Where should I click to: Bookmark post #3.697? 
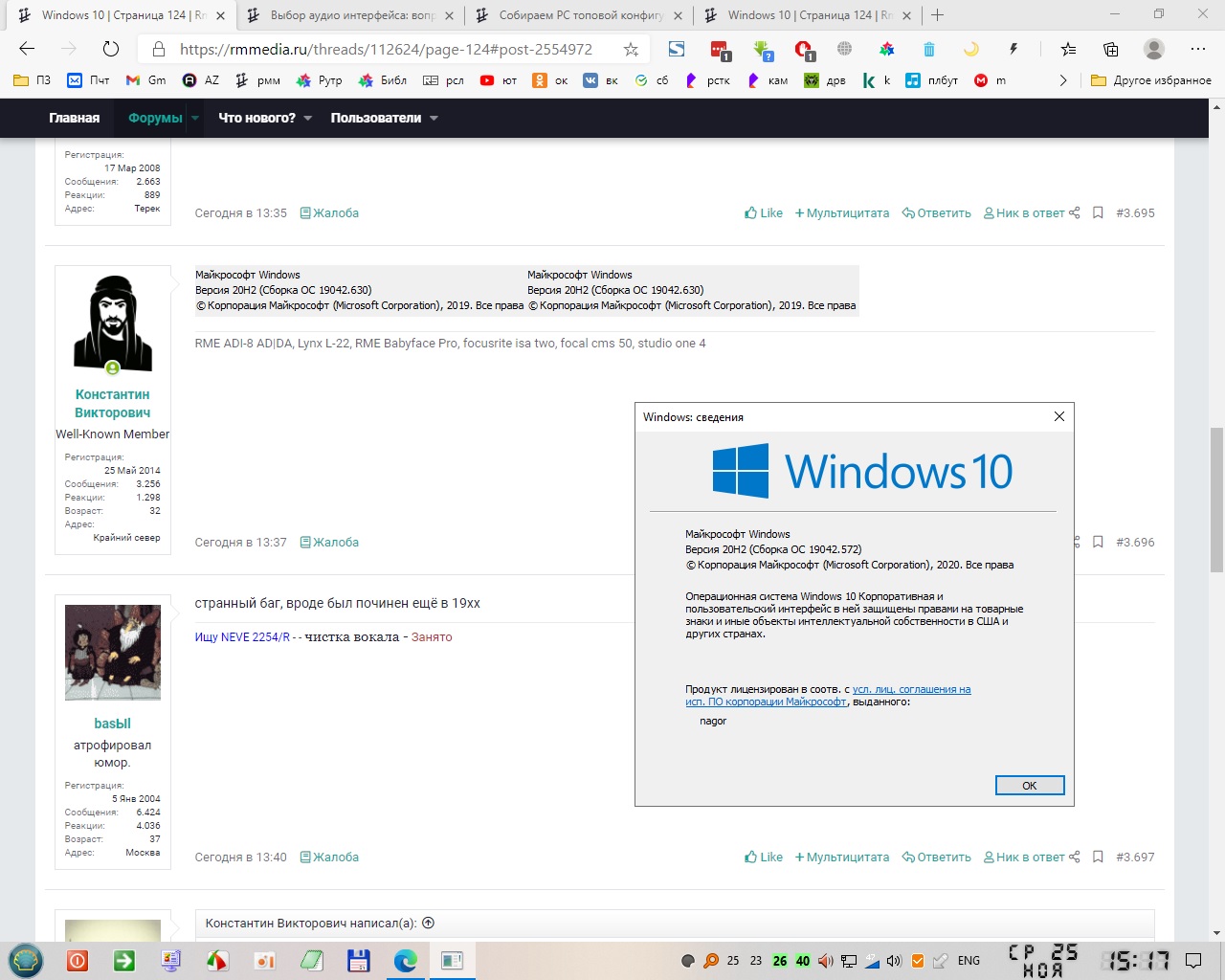click(1098, 857)
